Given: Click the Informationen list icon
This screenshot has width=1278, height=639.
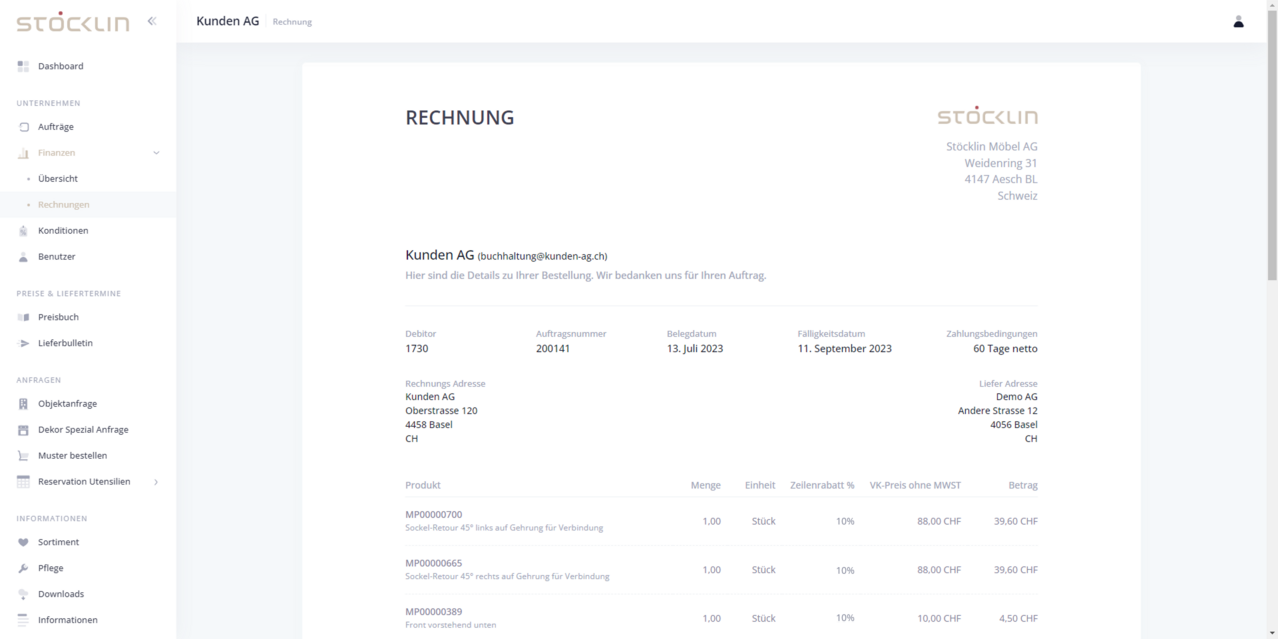Looking at the screenshot, I should coord(23,620).
